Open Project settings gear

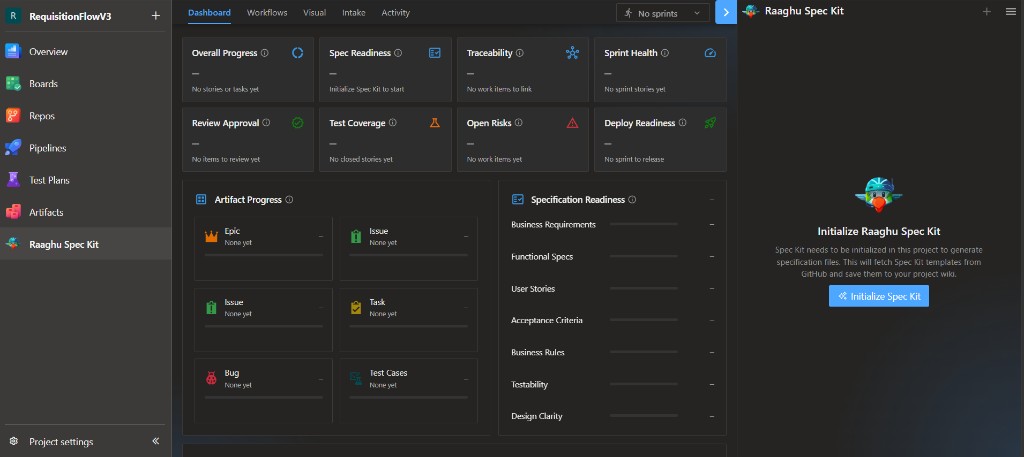(14, 442)
